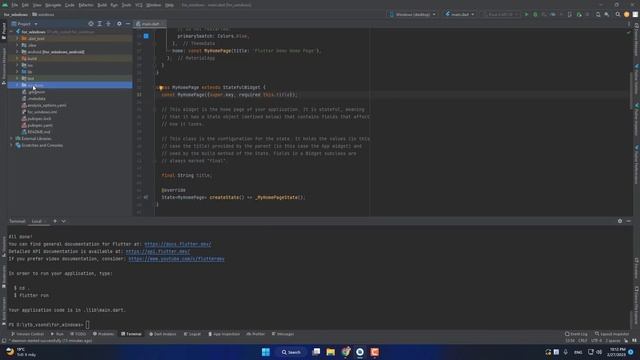Start debugging with the green bug icon
This screenshot has width=640, height=360.
[535, 14]
